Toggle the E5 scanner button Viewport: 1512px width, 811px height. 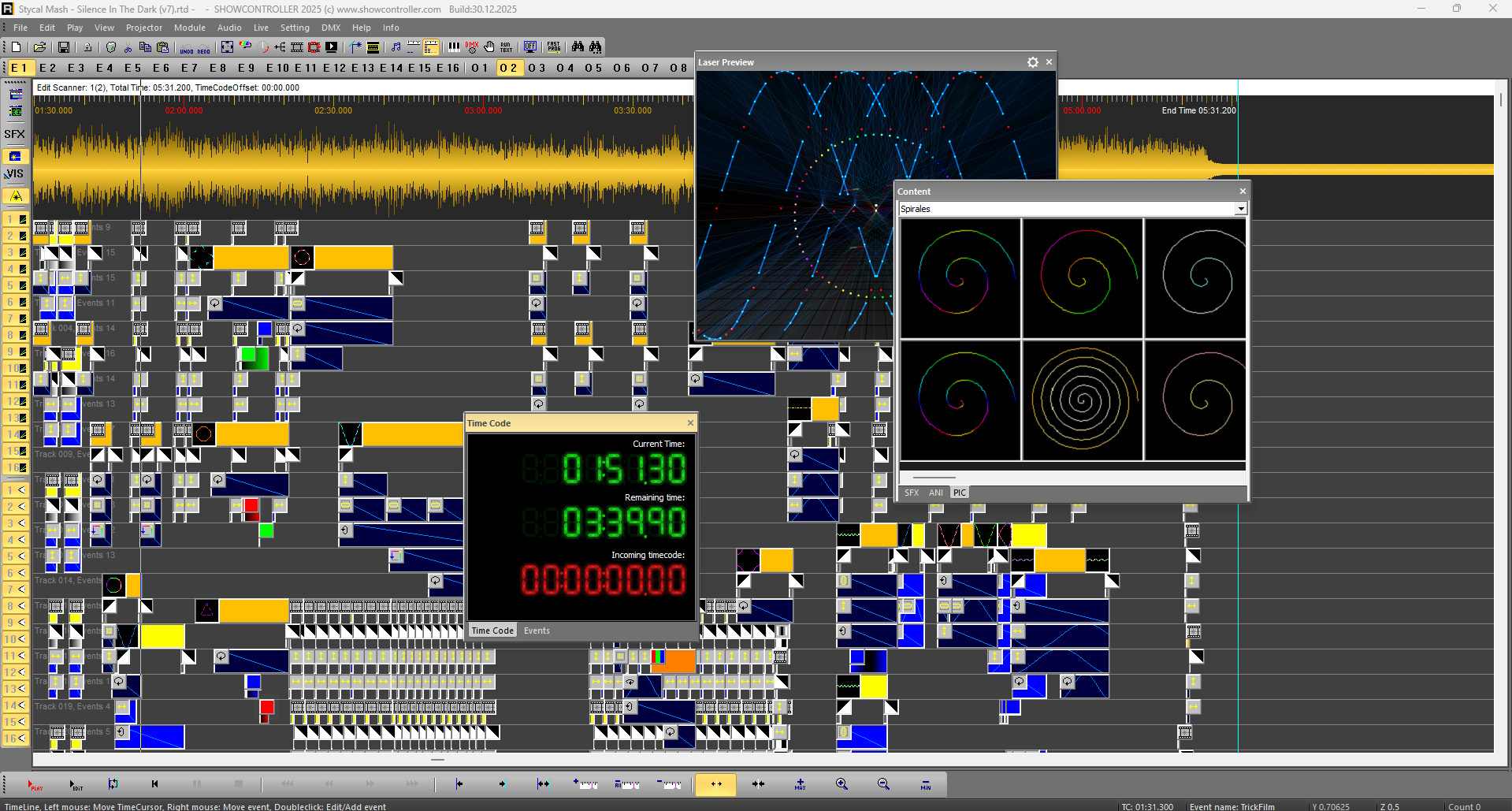tap(132, 68)
